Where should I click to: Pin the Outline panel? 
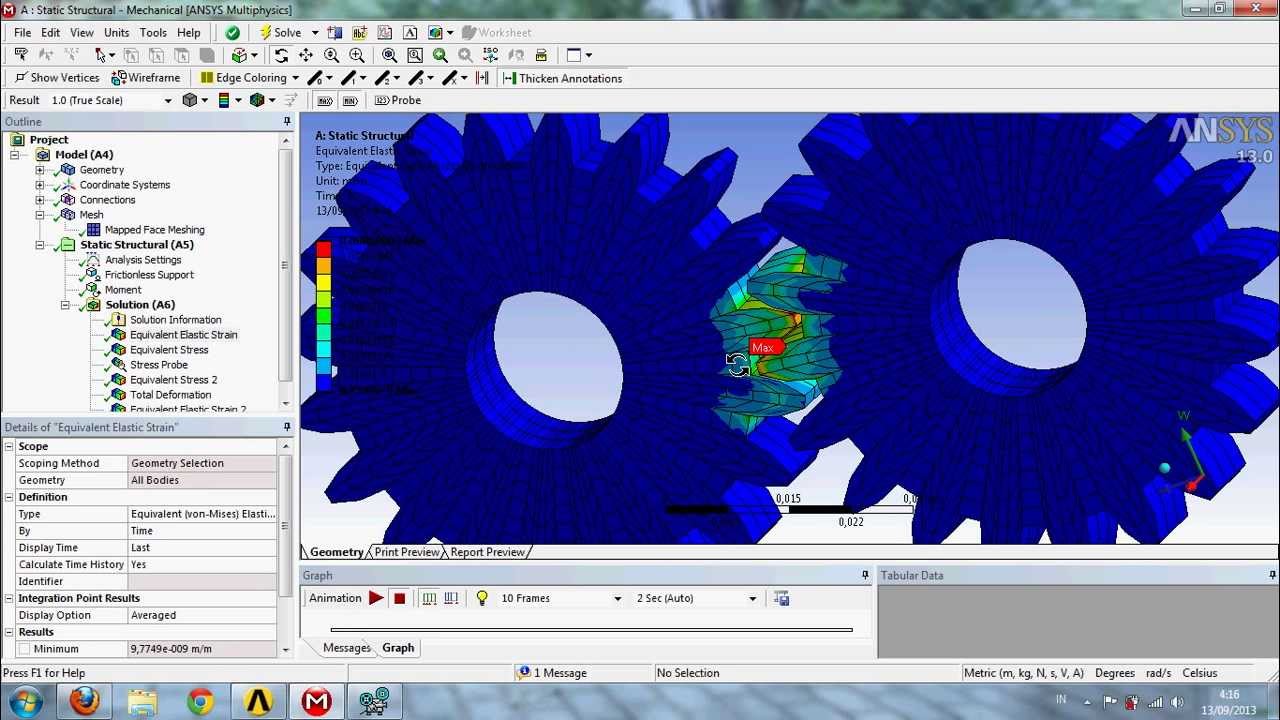[287, 122]
